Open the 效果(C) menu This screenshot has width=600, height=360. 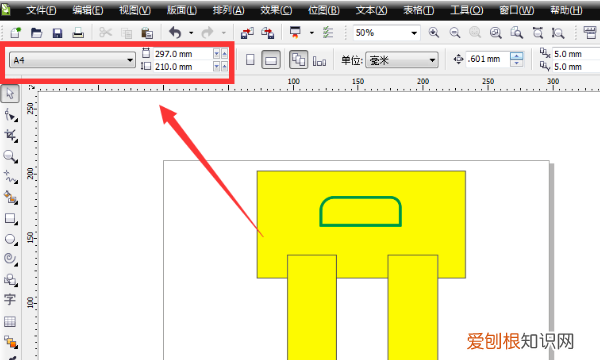point(276,10)
